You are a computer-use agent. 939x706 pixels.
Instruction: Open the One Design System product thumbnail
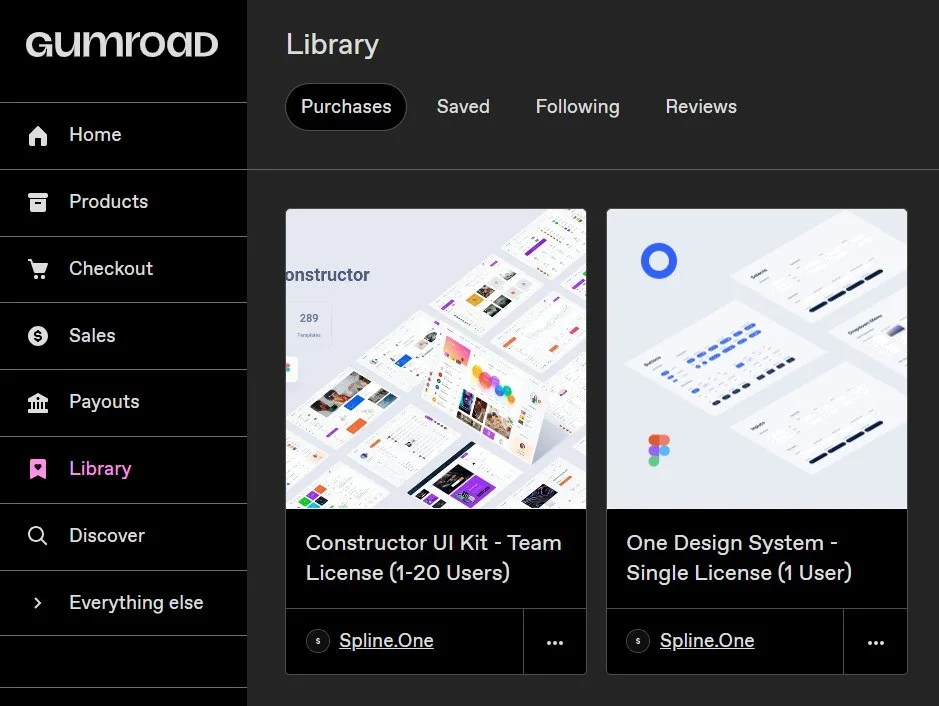(x=757, y=359)
